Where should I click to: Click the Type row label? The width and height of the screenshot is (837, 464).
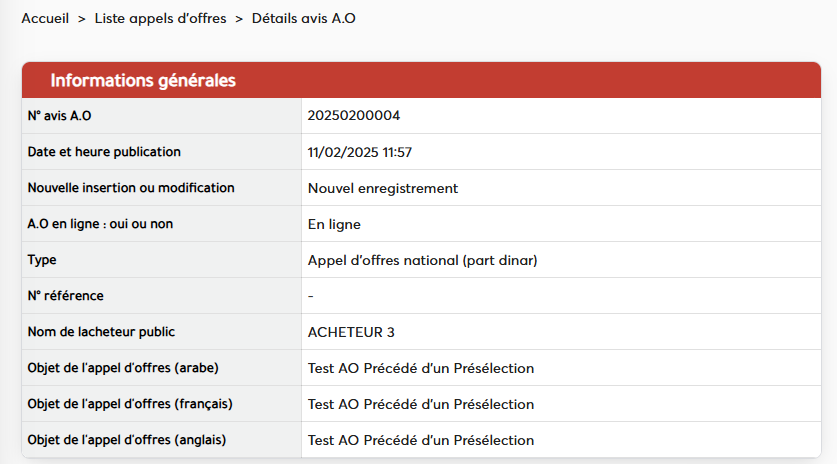[x=42, y=260]
